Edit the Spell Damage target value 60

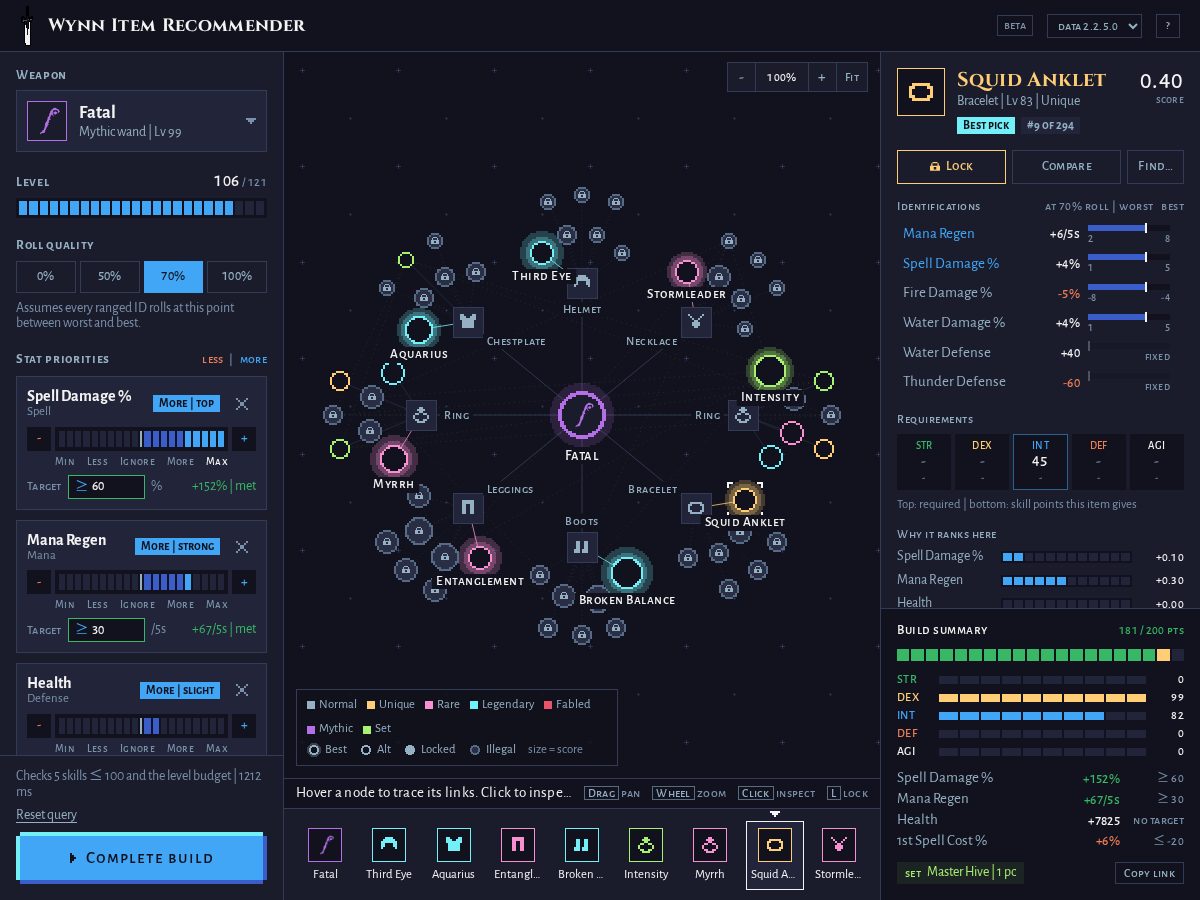[x=106, y=486]
